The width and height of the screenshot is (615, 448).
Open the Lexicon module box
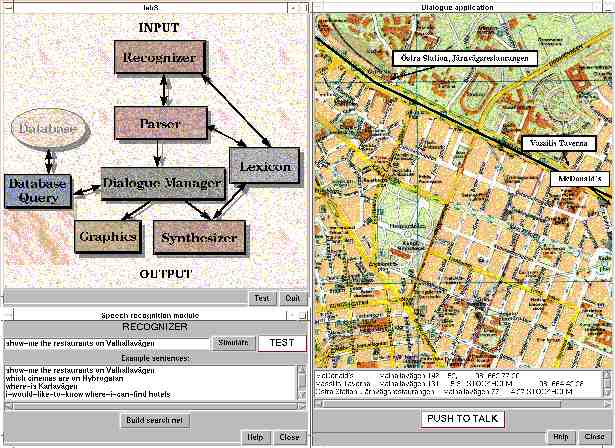point(264,166)
